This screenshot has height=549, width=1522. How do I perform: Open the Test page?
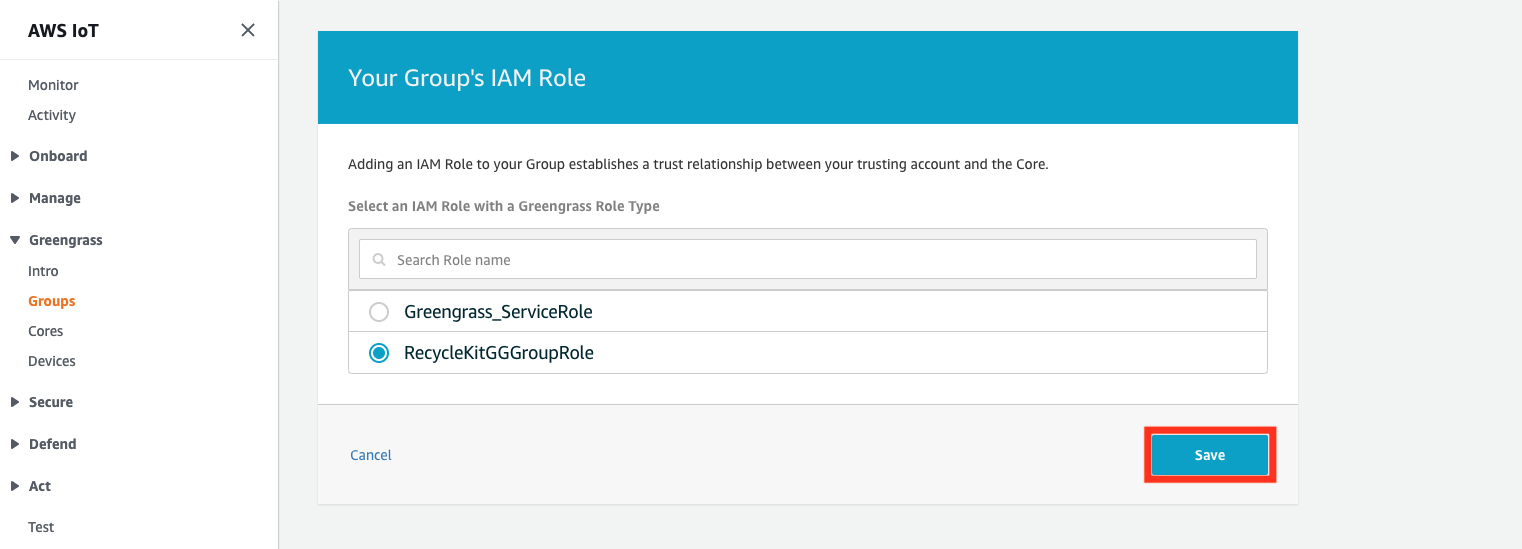point(41,527)
